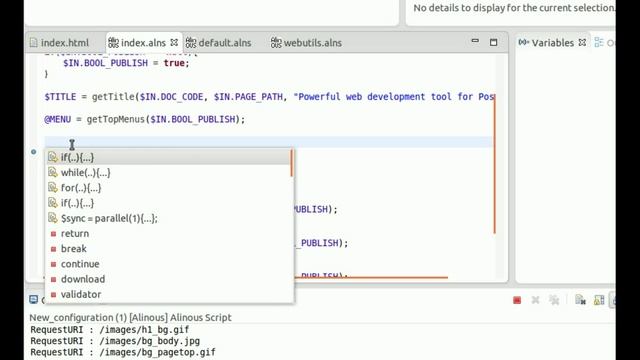The width and height of the screenshot is (640, 360).
Task: Click the index.alns file icon on tab
Action: click(113, 42)
